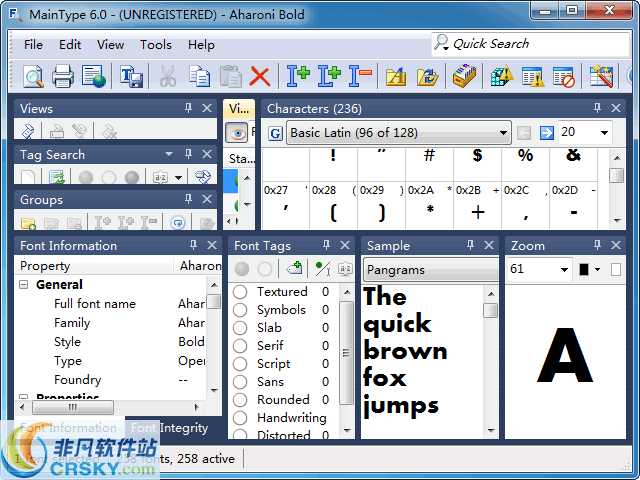
Task: Select the Textured tag radio button
Action: click(240, 292)
